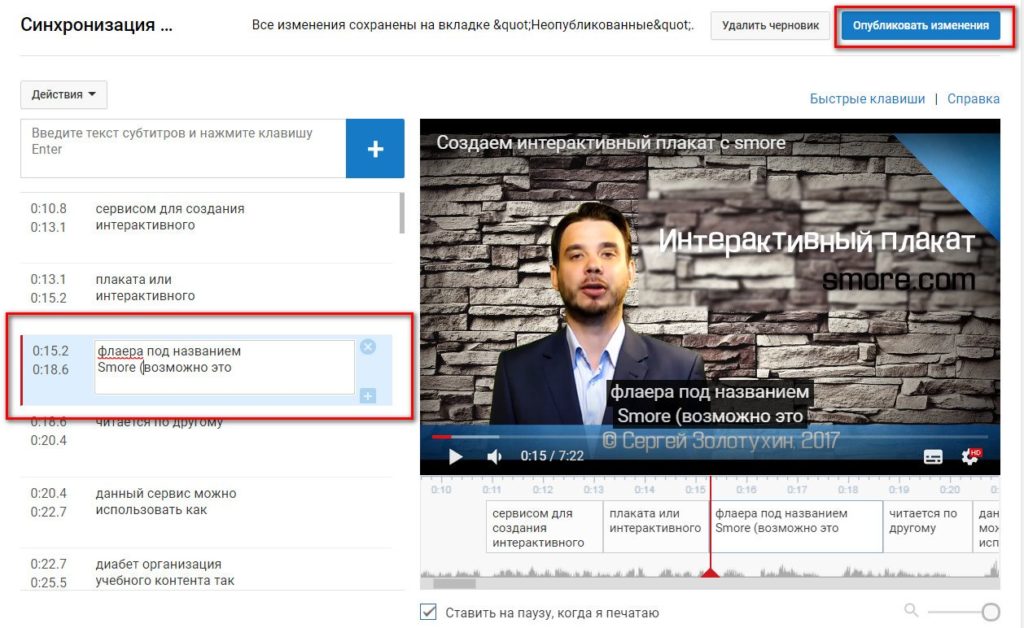
Task: Open 'Быстрые клавиши' link
Action: pyautogui.click(x=867, y=99)
